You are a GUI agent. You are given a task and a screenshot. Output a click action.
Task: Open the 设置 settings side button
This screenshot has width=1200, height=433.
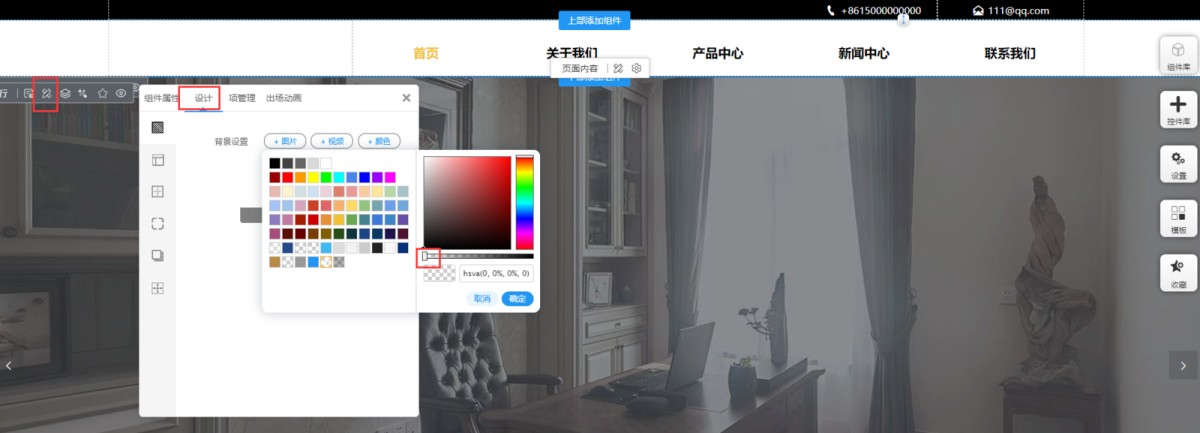(1178, 164)
